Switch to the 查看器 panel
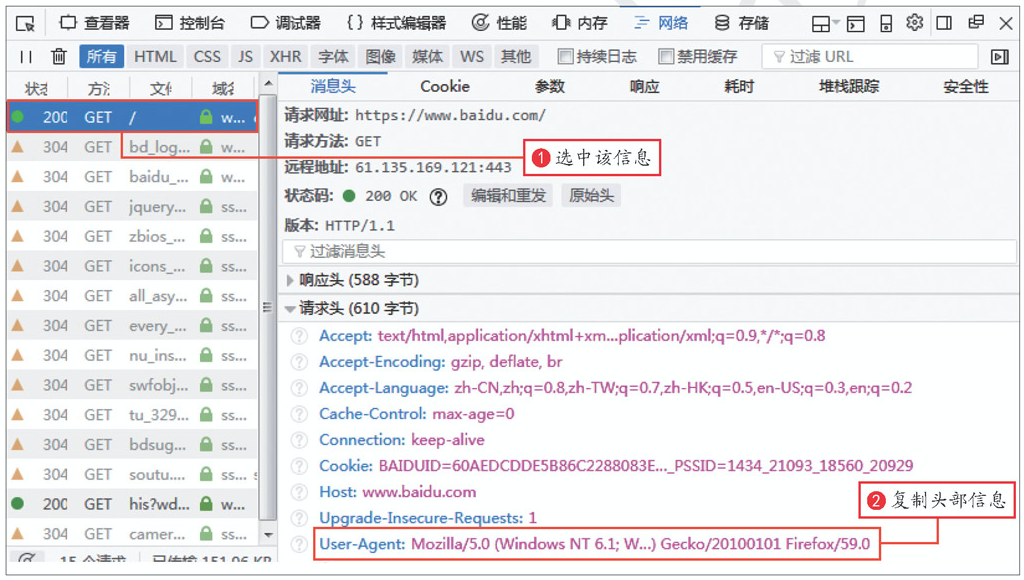 click(95, 24)
